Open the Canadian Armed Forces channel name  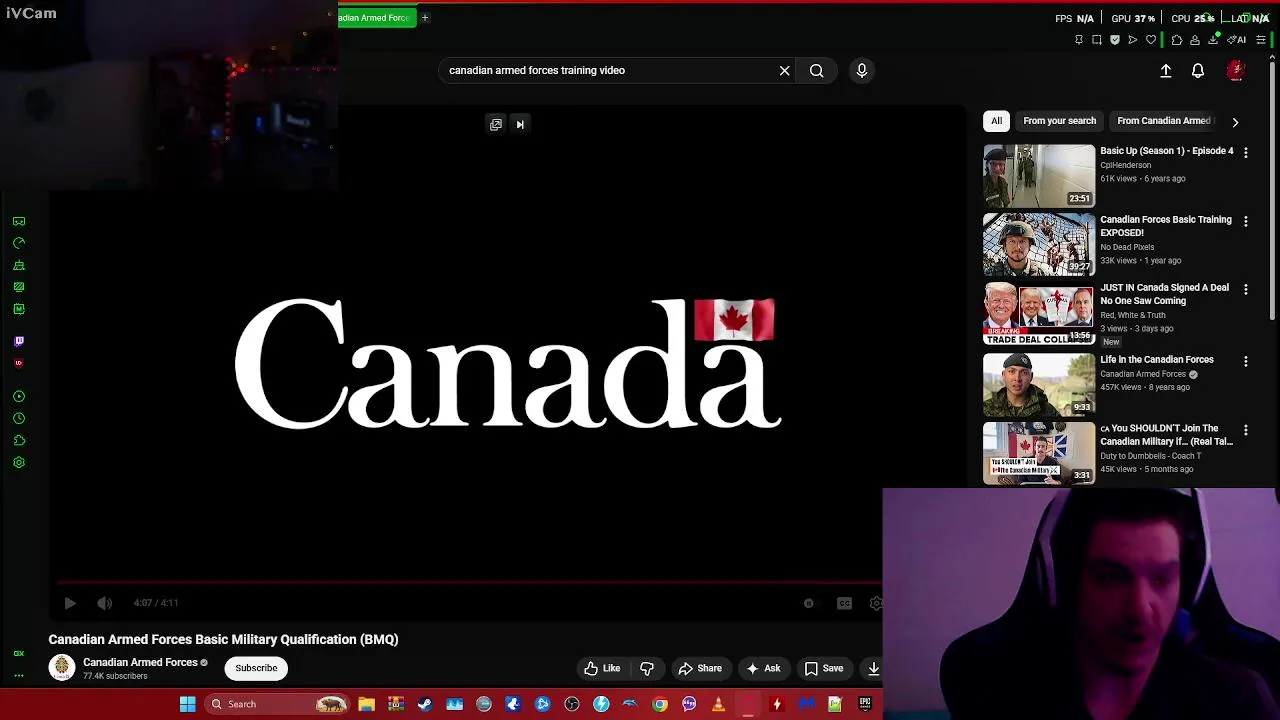pos(140,662)
